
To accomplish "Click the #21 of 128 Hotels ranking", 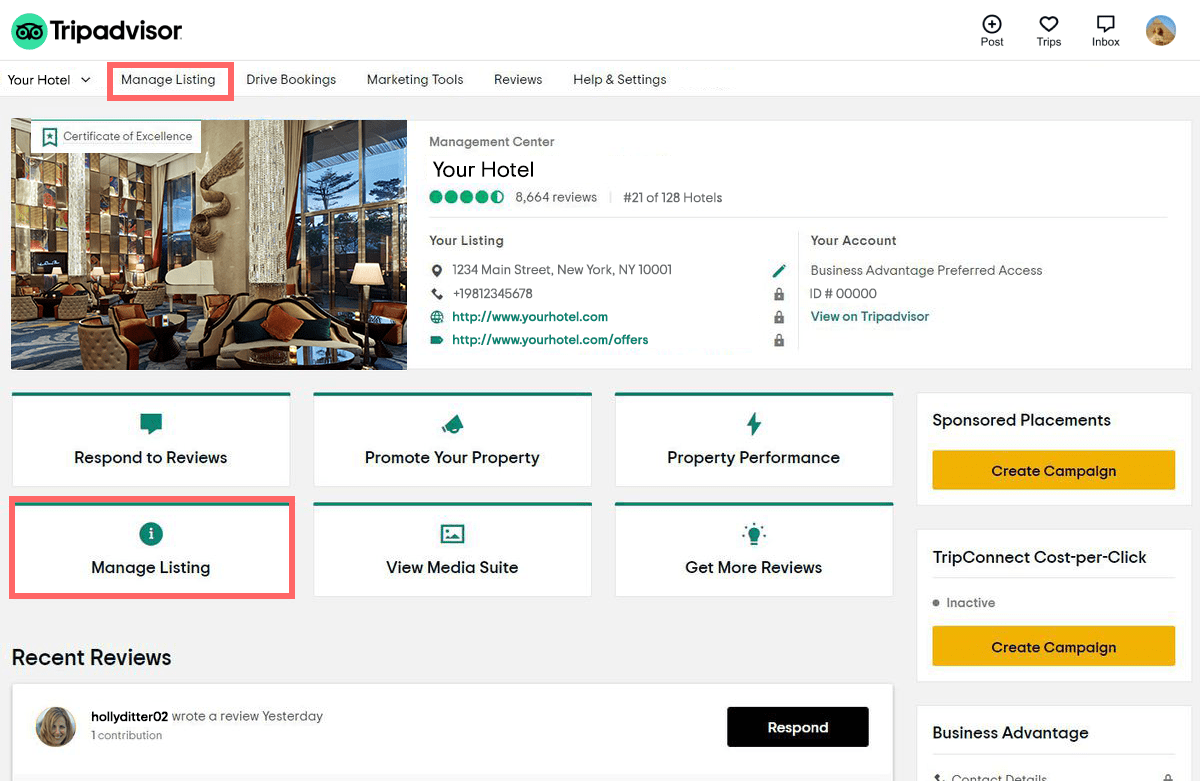I will click(x=672, y=198).
